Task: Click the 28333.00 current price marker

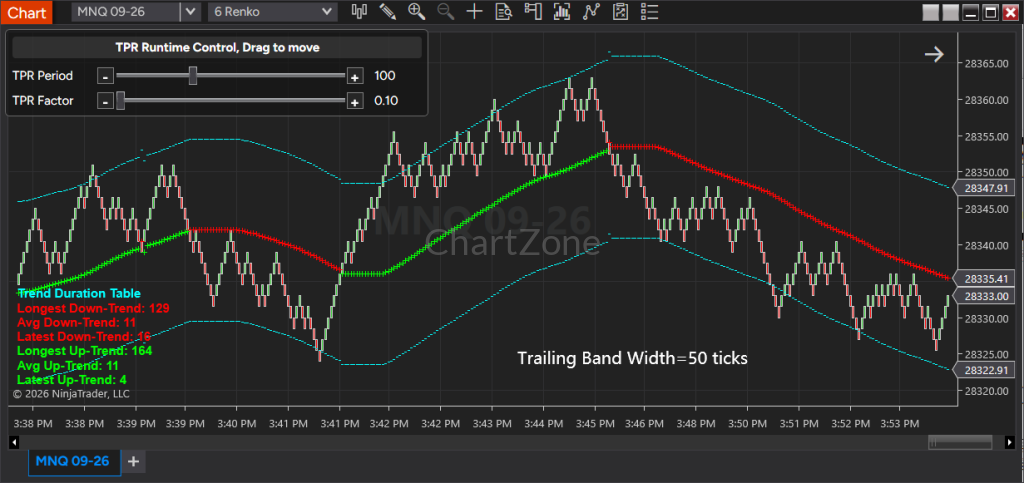Action: [984, 296]
